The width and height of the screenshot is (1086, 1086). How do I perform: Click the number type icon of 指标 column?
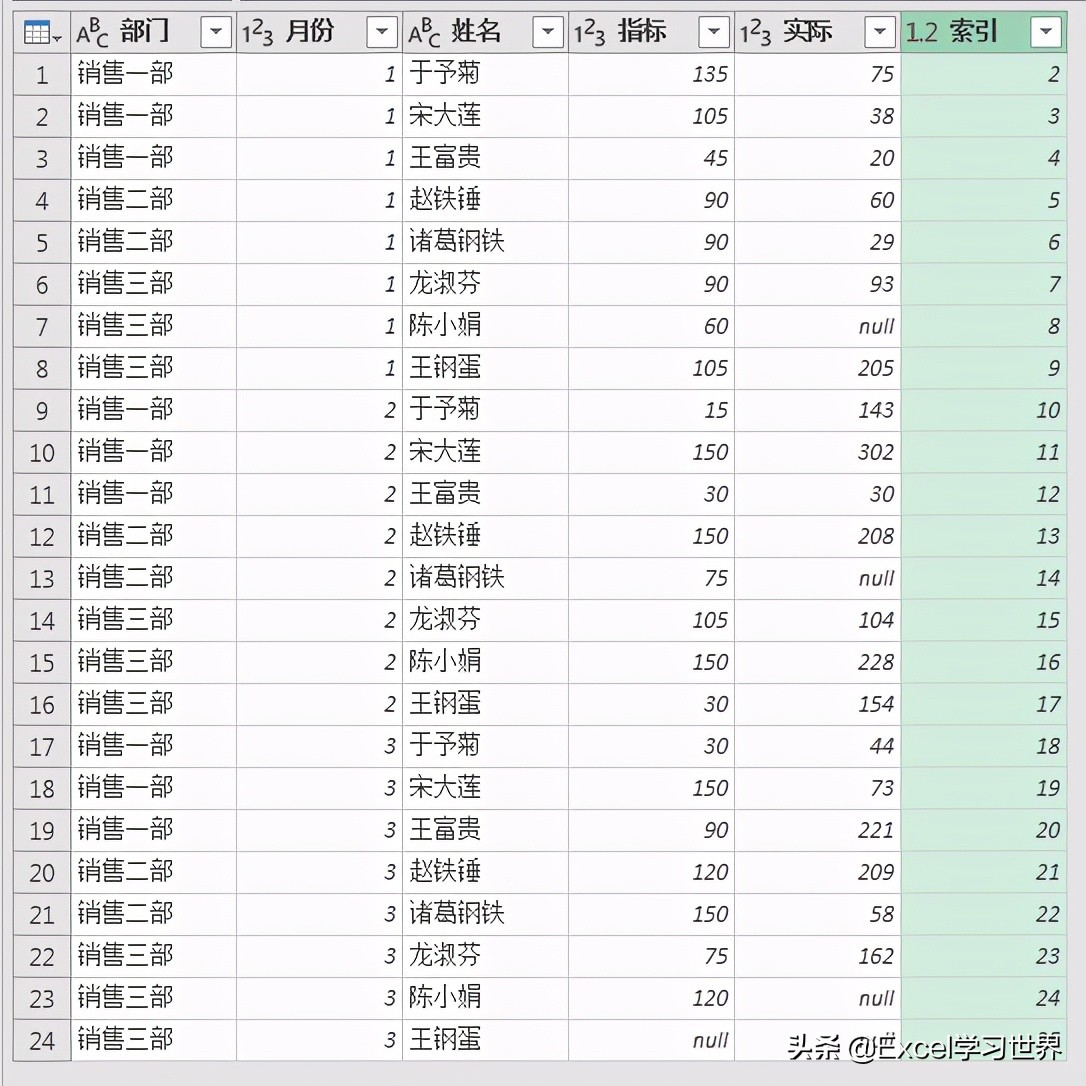(589, 33)
